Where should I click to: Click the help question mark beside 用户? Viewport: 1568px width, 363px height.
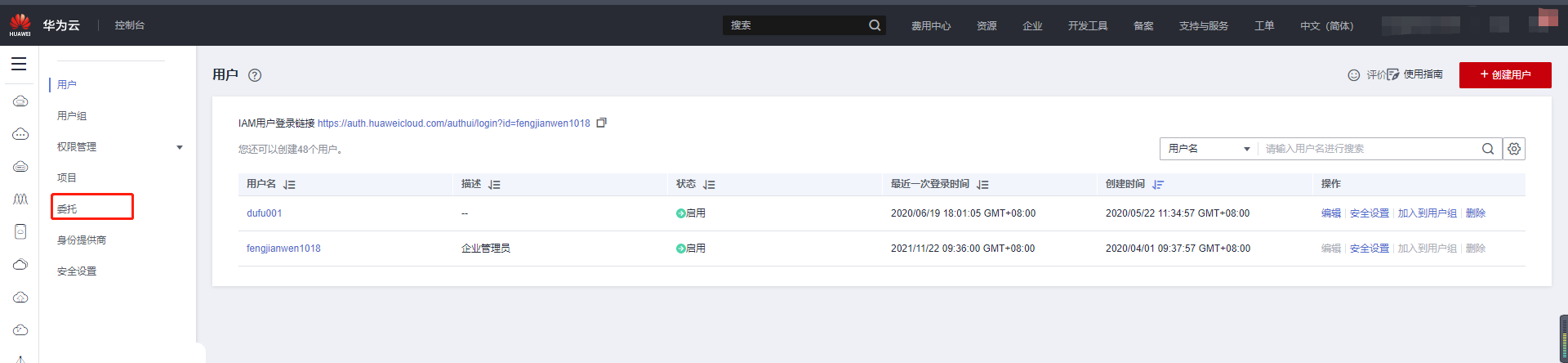pos(255,75)
